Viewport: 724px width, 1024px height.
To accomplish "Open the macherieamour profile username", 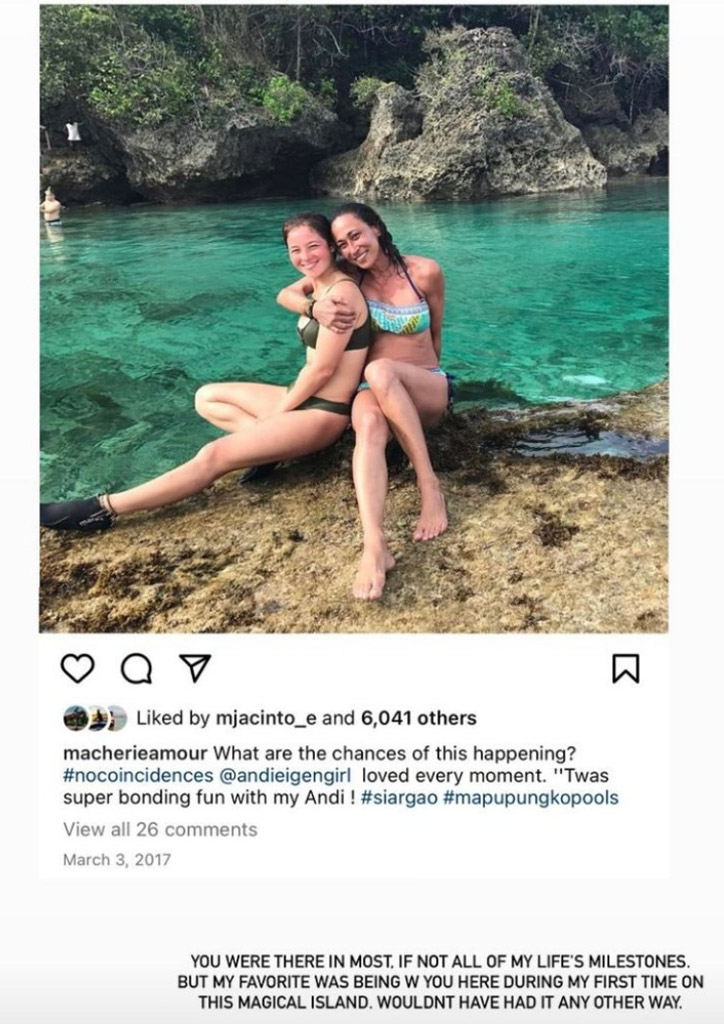I will click(x=136, y=753).
